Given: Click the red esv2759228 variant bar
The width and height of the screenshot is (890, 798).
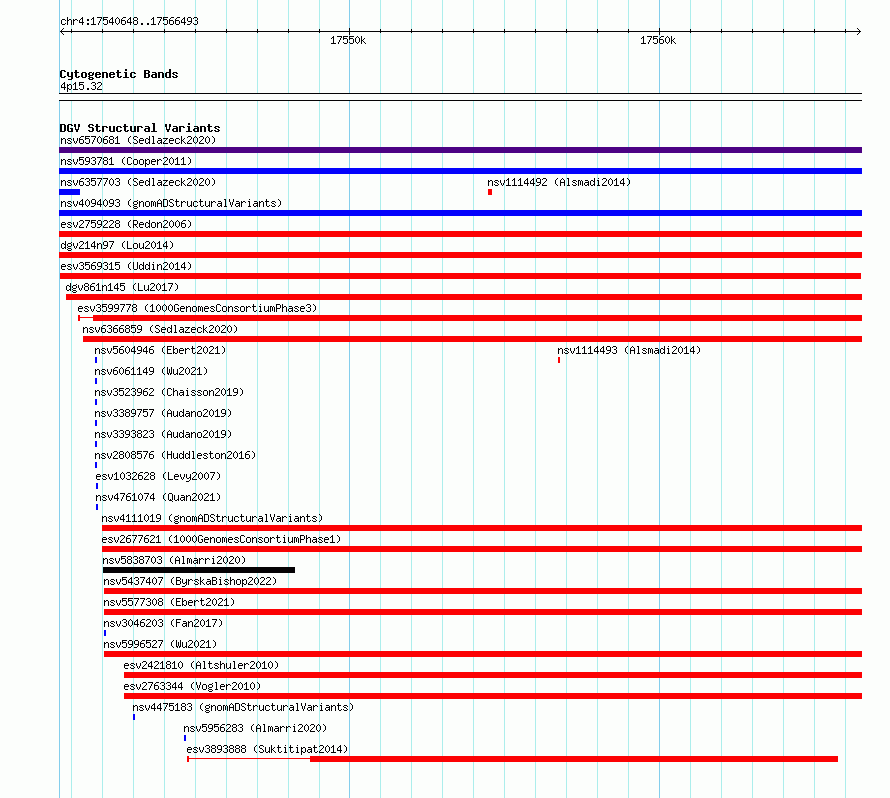Looking at the screenshot, I should click(x=460, y=234).
